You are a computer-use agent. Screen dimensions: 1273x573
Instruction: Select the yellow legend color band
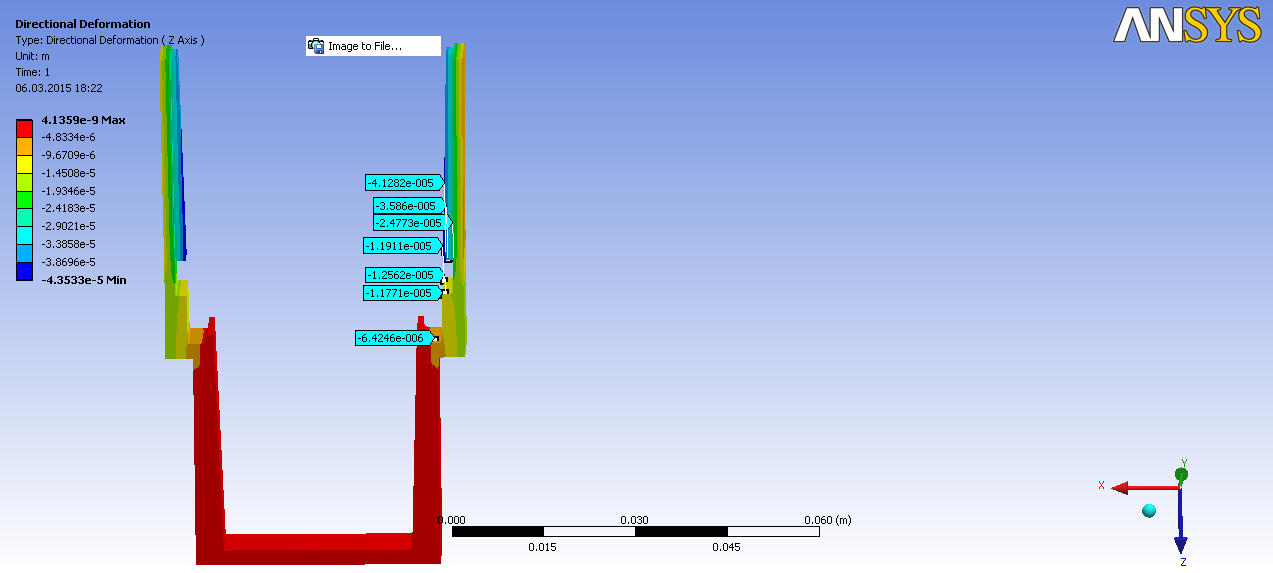pyautogui.click(x=25, y=164)
